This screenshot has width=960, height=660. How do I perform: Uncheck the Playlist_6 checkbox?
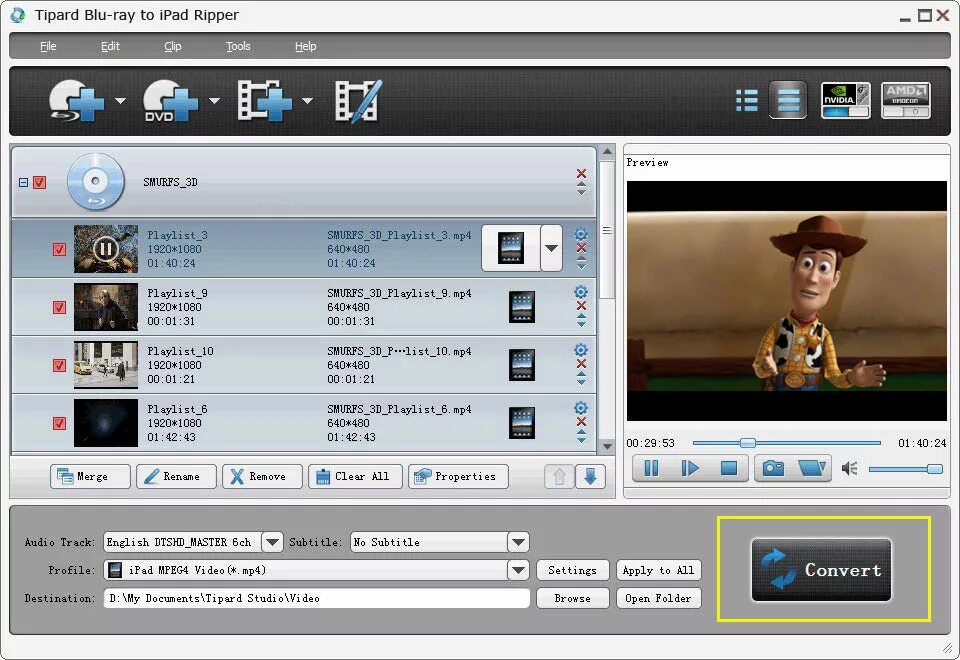tap(59, 424)
